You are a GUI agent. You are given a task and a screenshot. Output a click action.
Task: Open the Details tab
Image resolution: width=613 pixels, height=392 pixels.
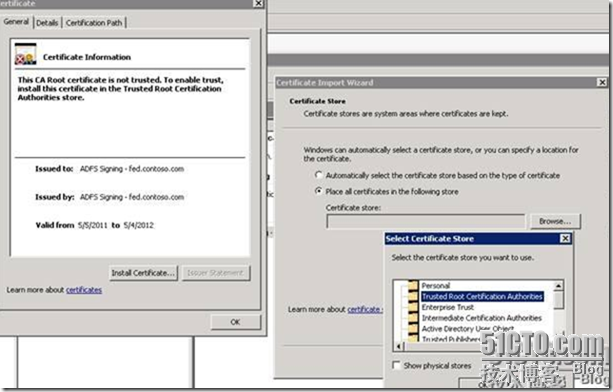click(47, 23)
